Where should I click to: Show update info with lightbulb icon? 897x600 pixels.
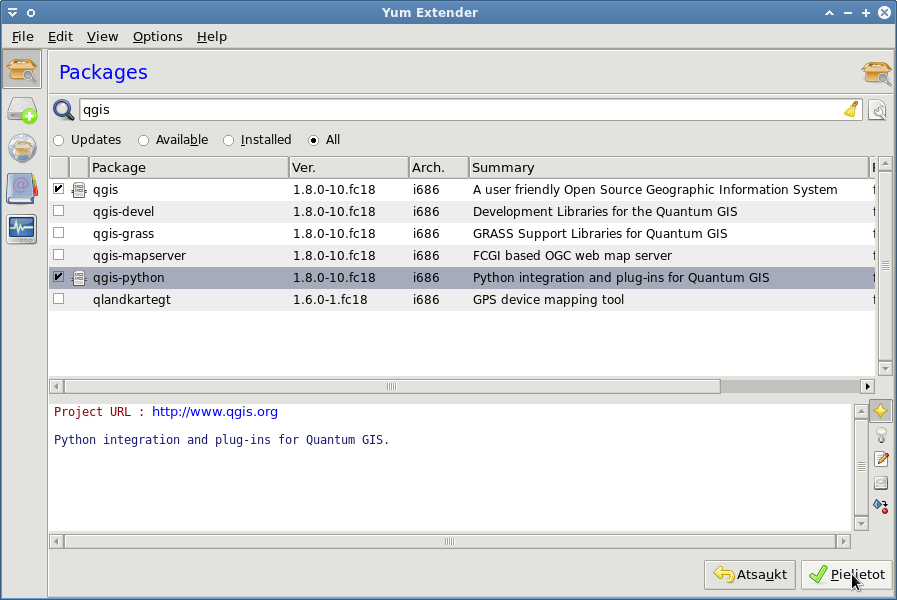coord(881,435)
